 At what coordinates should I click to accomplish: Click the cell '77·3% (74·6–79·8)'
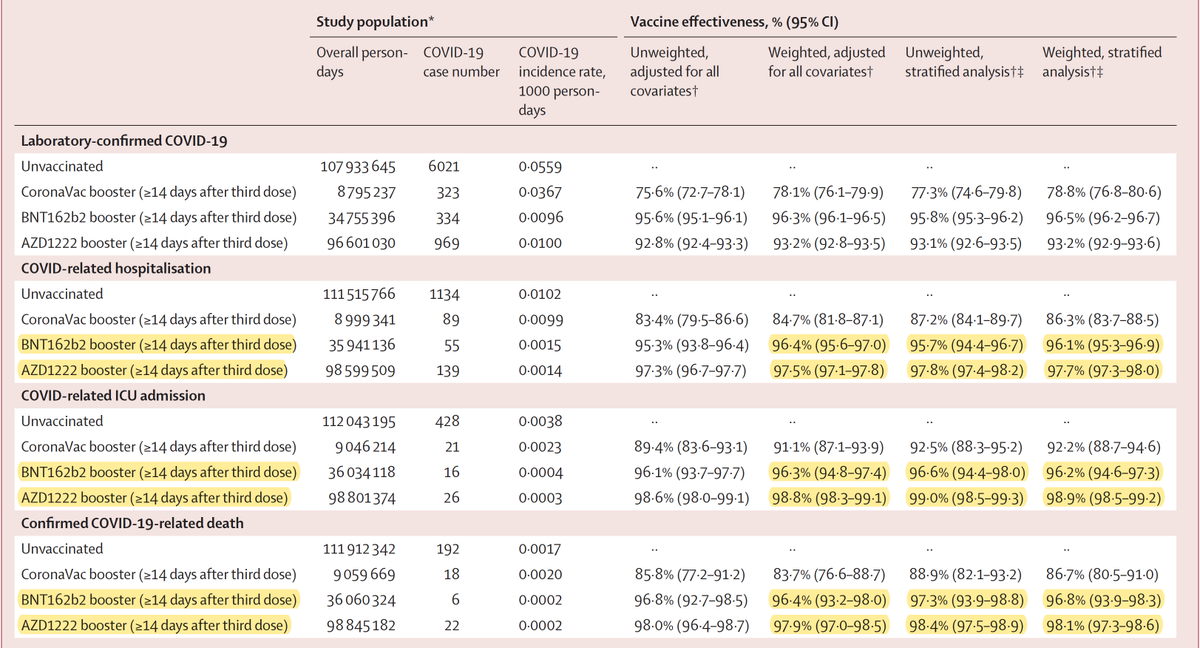[964, 192]
